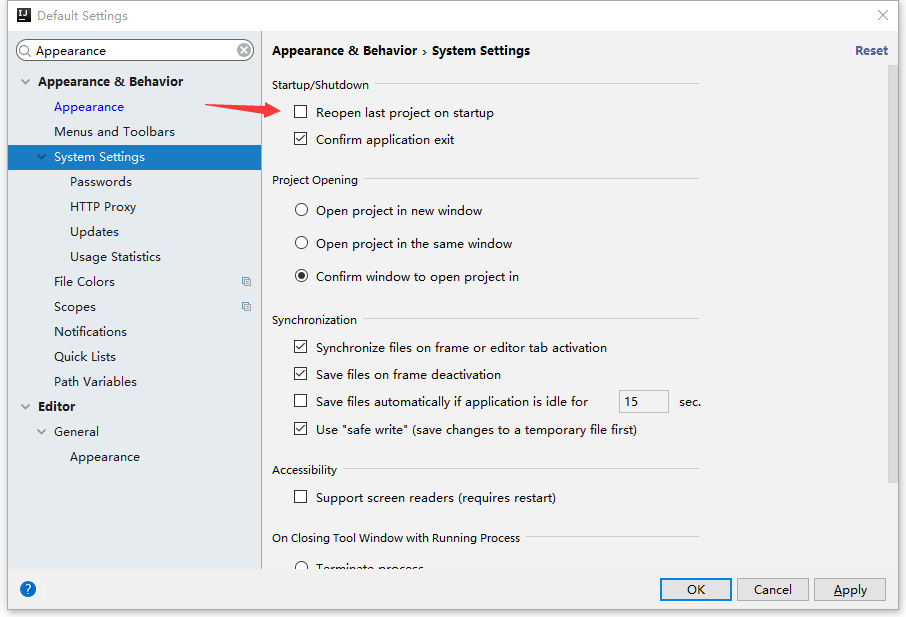Click the search magnifier icon
This screenshot has height=617, width=906.
point(26,51)
